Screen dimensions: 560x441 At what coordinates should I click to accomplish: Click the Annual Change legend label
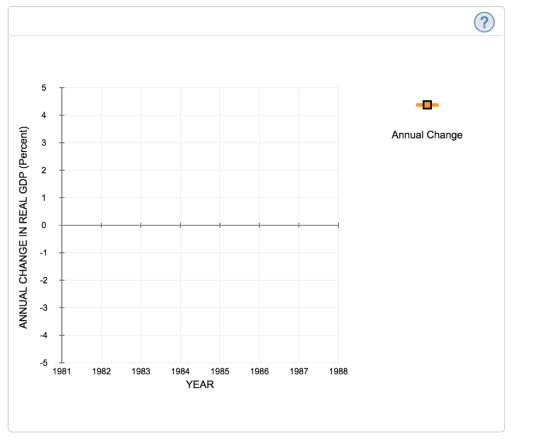[427, 135]
